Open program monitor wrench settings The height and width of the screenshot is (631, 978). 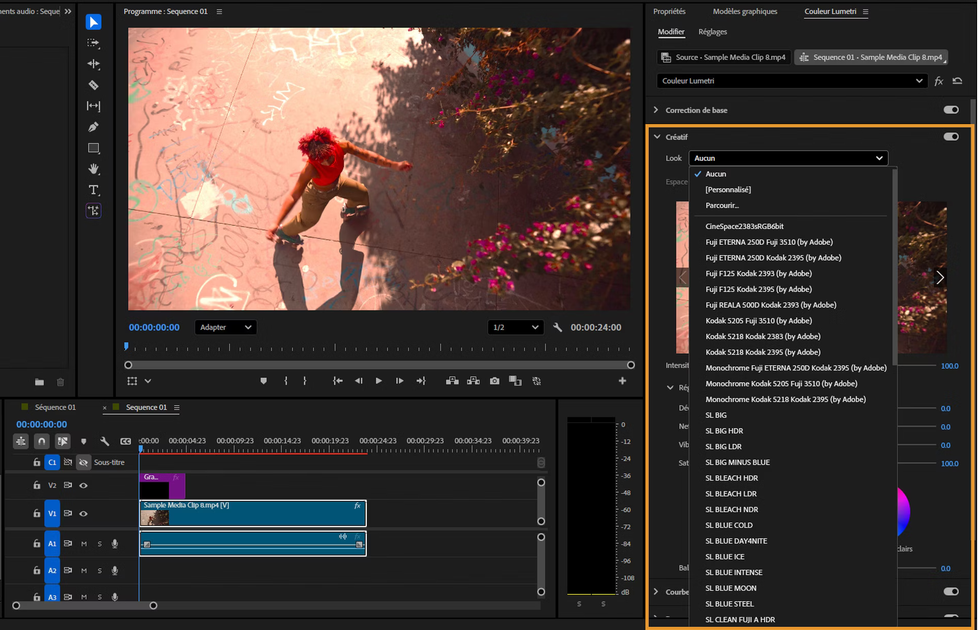tap(558, 327)
